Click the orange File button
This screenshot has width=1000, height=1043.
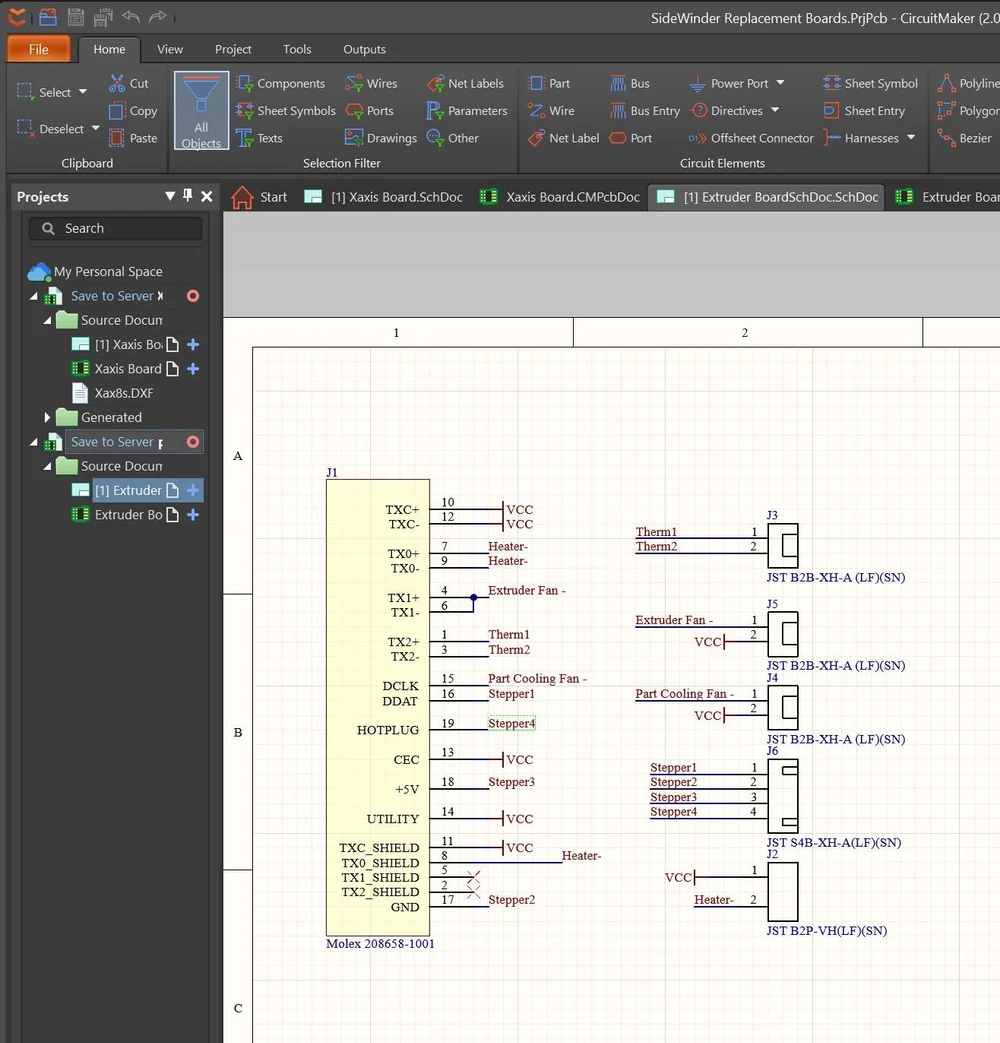click(39, 49)
